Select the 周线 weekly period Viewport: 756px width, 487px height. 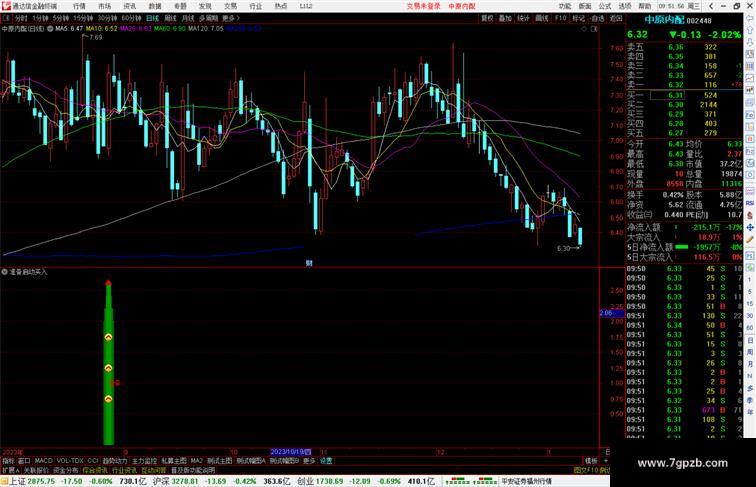pos(170,18)
